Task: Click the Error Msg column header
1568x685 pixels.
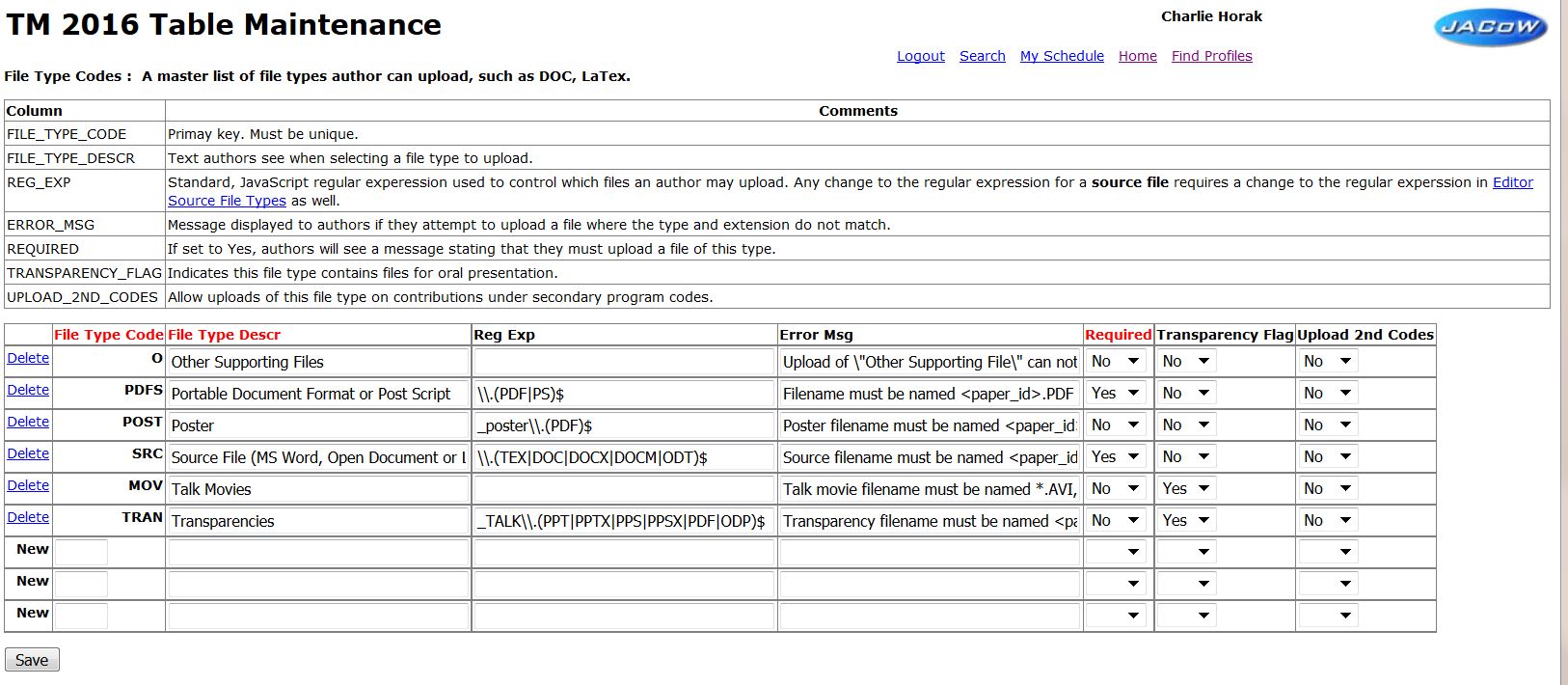Action: 816,335
